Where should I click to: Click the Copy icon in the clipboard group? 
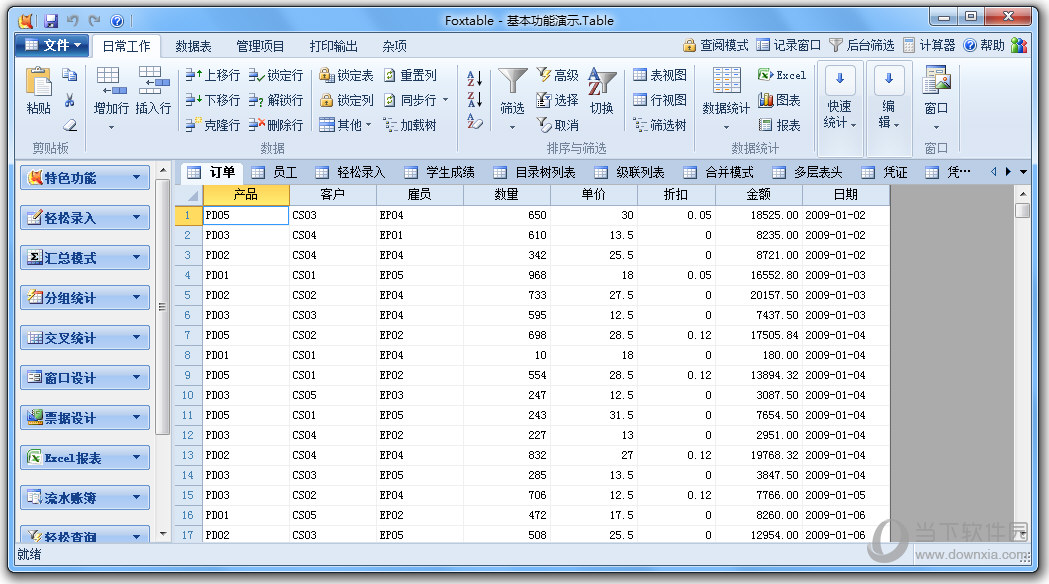[69, 75]
